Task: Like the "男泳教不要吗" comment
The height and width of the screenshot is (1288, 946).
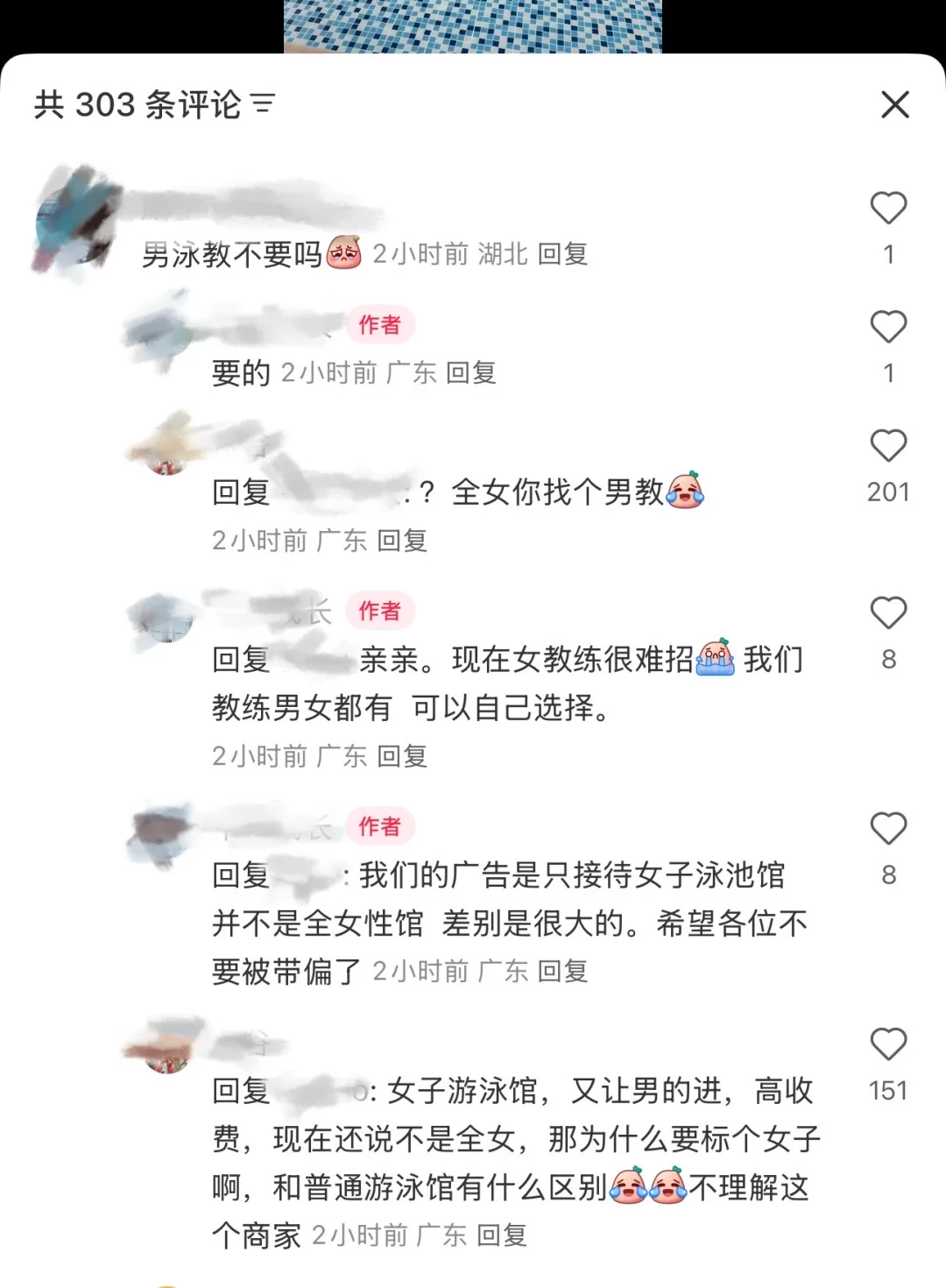Action: tap(888, 208)
